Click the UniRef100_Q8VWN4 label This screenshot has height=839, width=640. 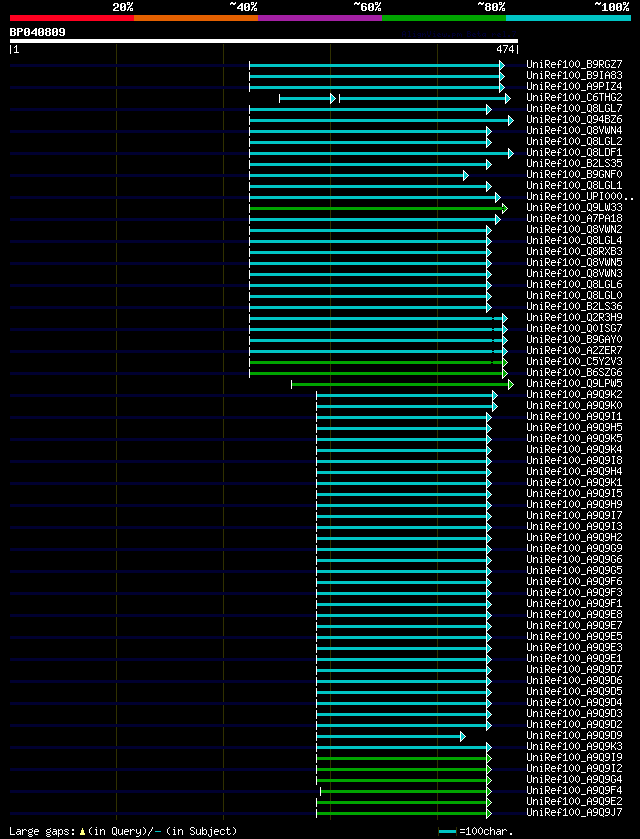574,131
